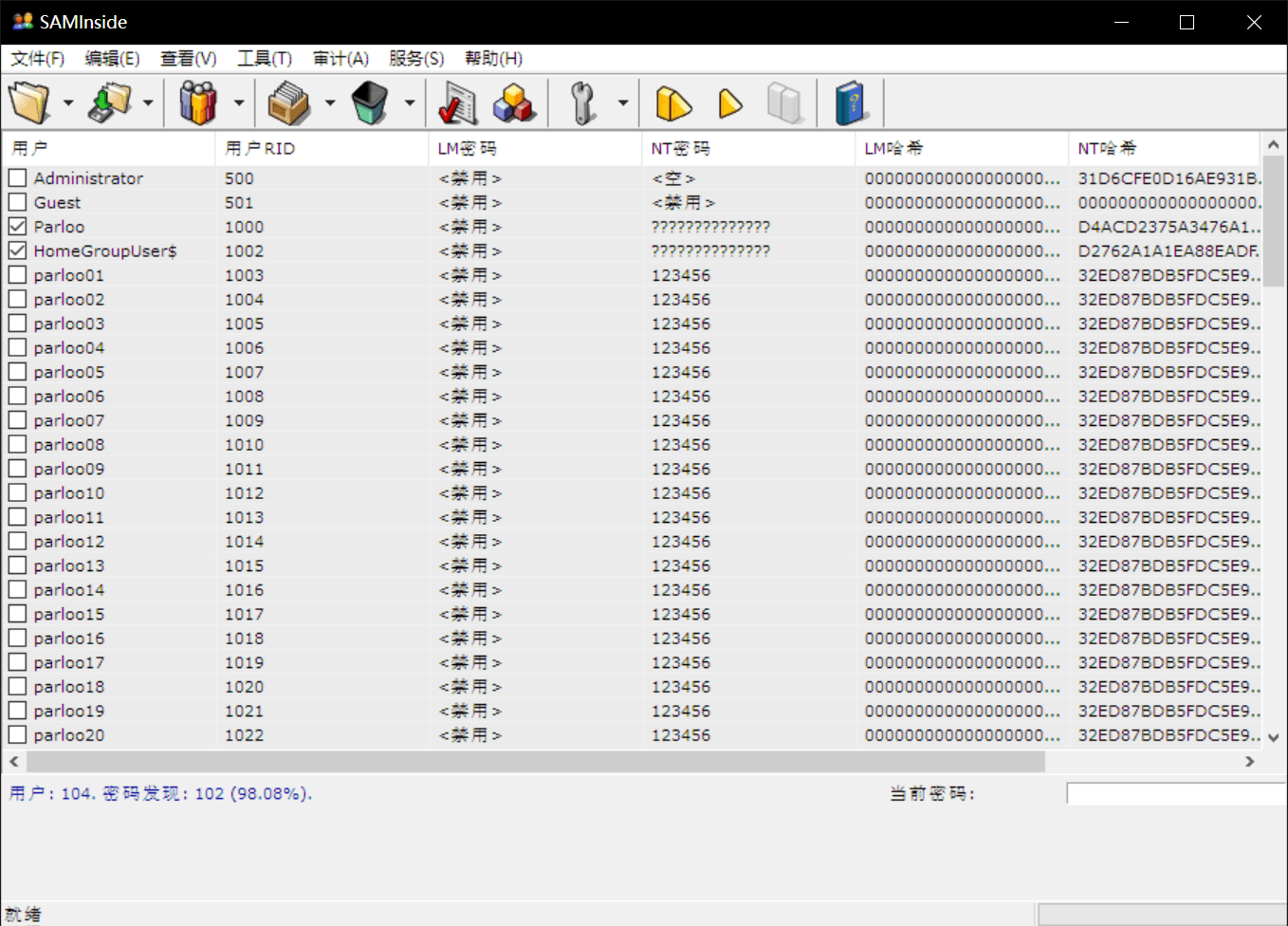Uncheck the HomeGroupUser$ checkbox
The height and width of the screenshot is (926, 1288).
click(x=17, y=250)
